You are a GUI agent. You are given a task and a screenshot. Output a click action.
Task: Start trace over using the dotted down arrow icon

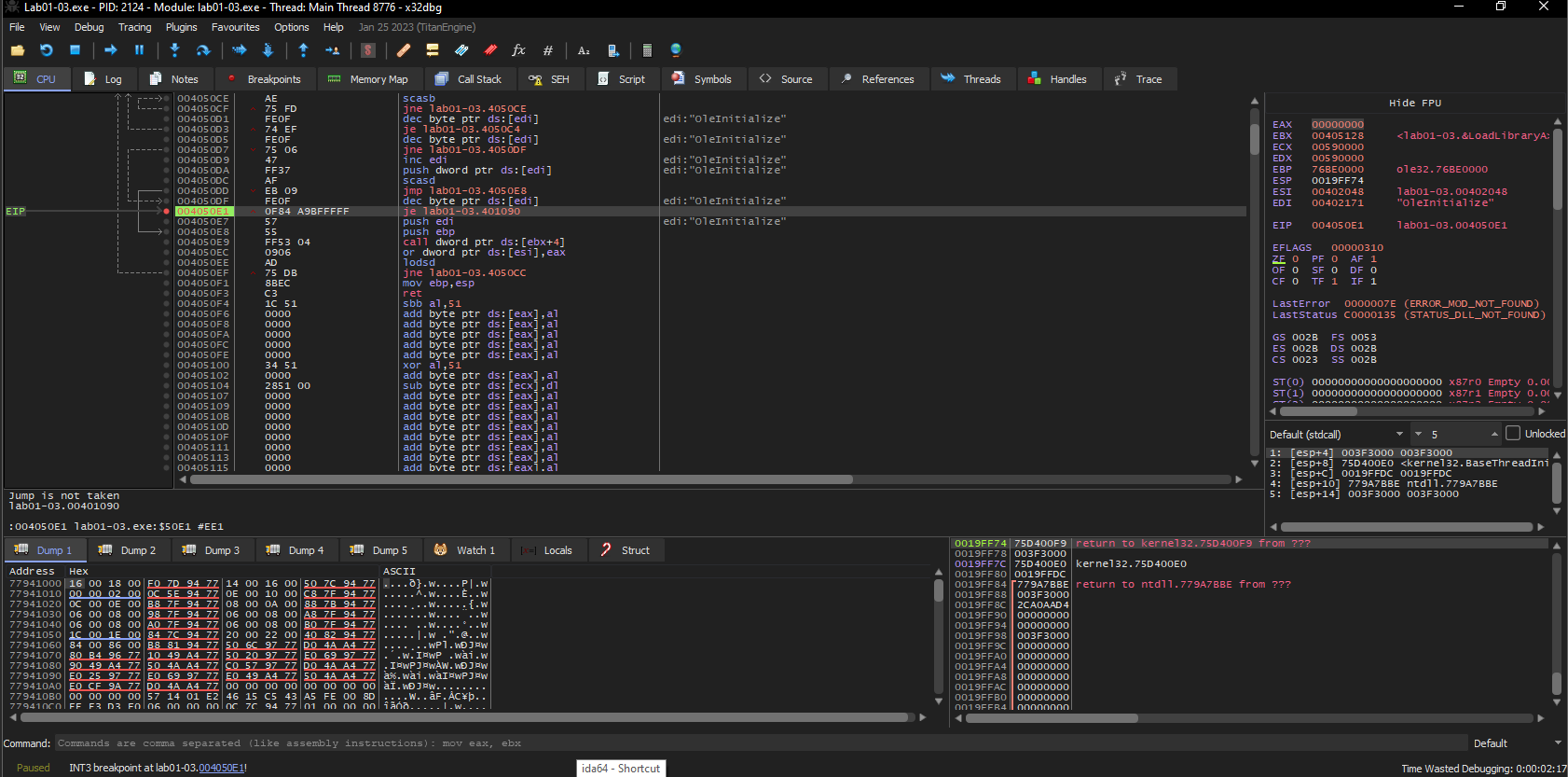[268, 50]
